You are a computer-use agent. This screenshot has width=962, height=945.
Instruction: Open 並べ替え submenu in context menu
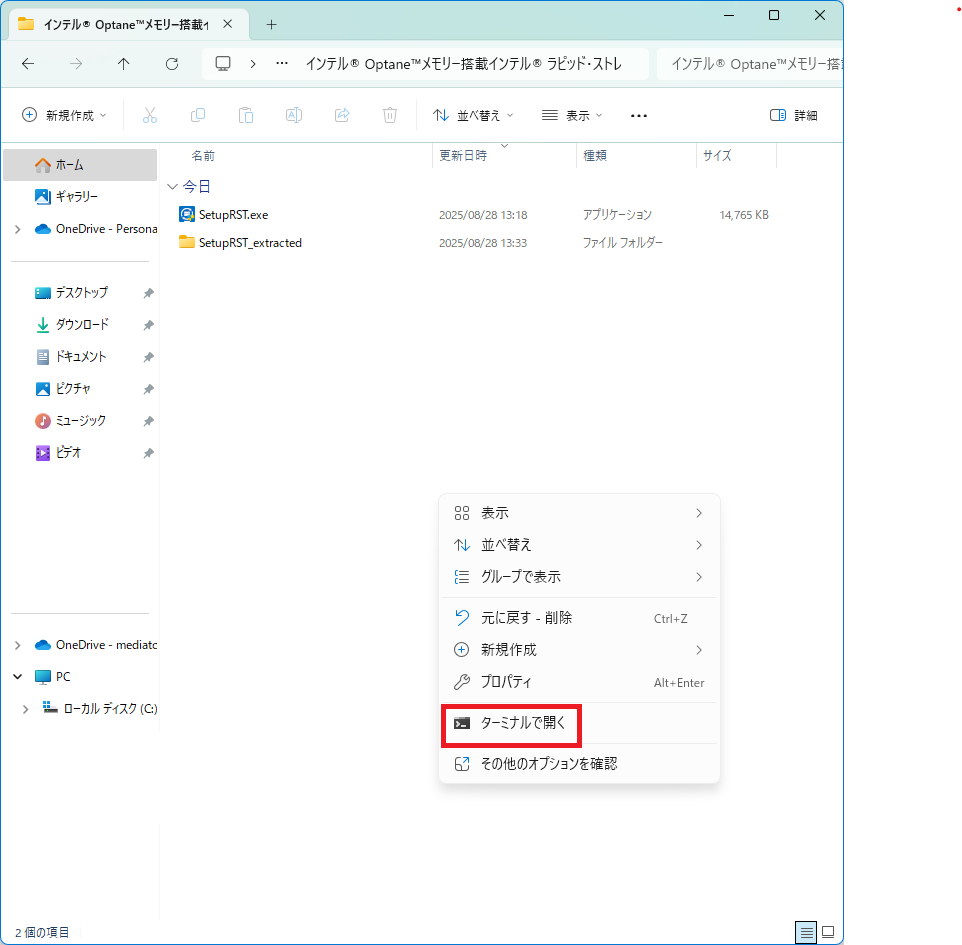click(x=579, y=545)
